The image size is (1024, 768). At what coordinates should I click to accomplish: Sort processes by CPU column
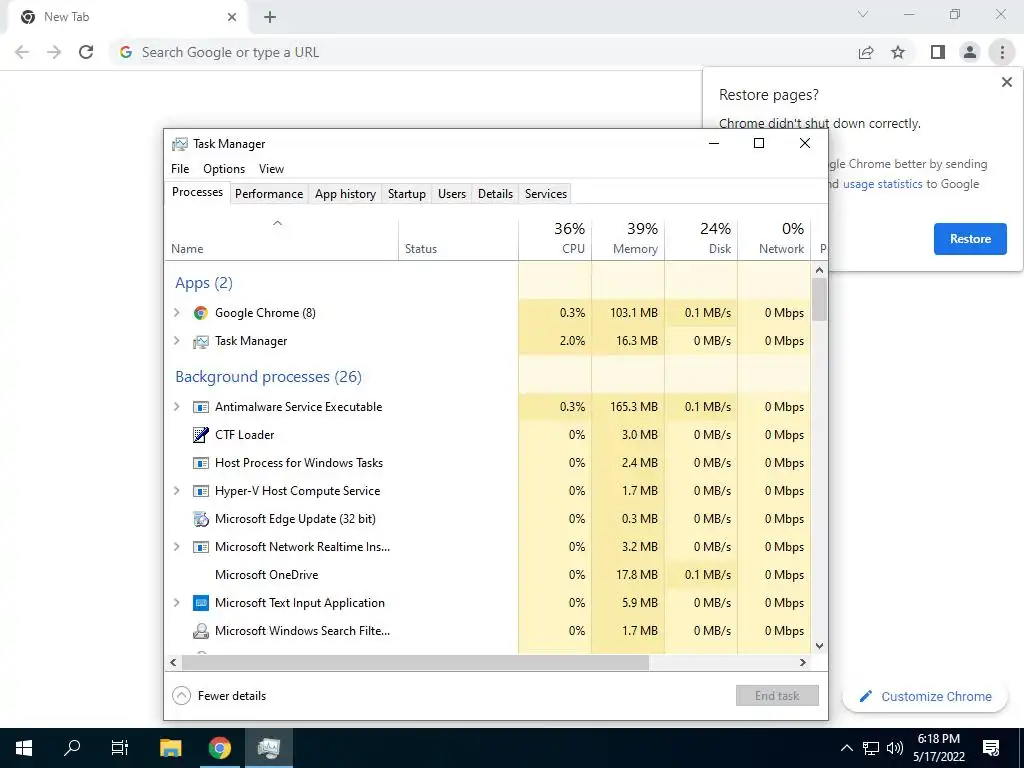(555, 239)
